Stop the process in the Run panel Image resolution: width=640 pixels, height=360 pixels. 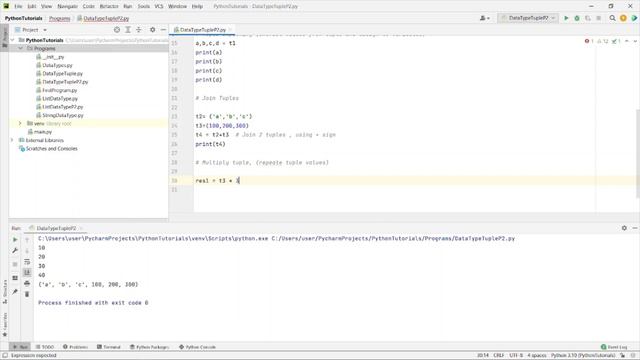[15, 264]
